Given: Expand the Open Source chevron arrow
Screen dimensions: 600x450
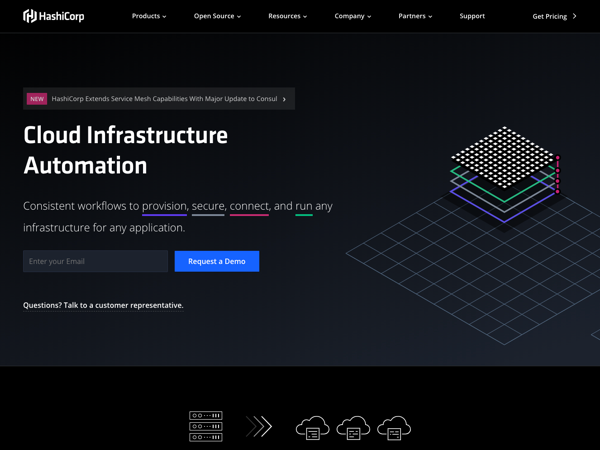Looking at the screenshot, I should (239, 16).
